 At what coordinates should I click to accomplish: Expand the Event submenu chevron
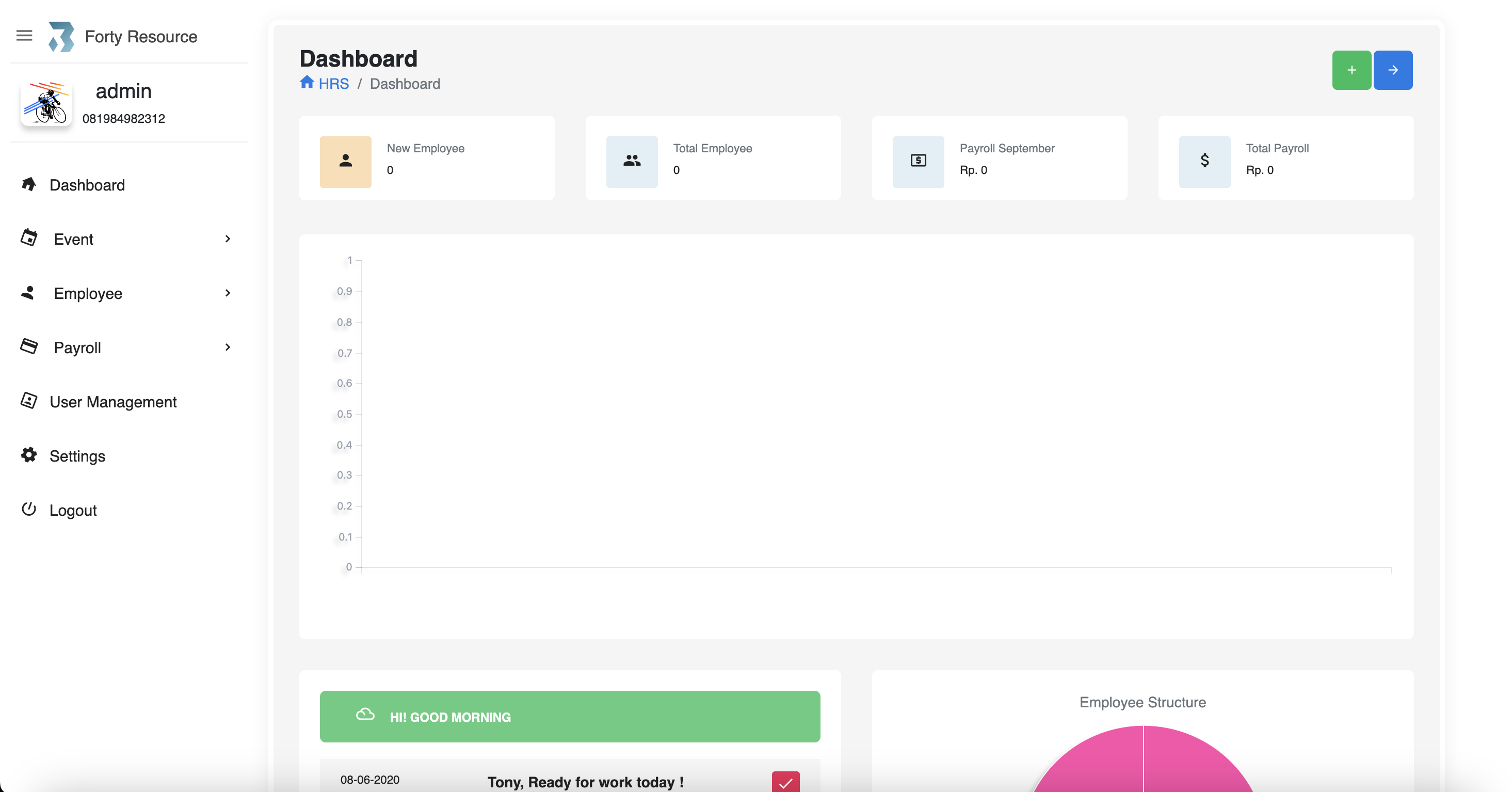(228, 239)
